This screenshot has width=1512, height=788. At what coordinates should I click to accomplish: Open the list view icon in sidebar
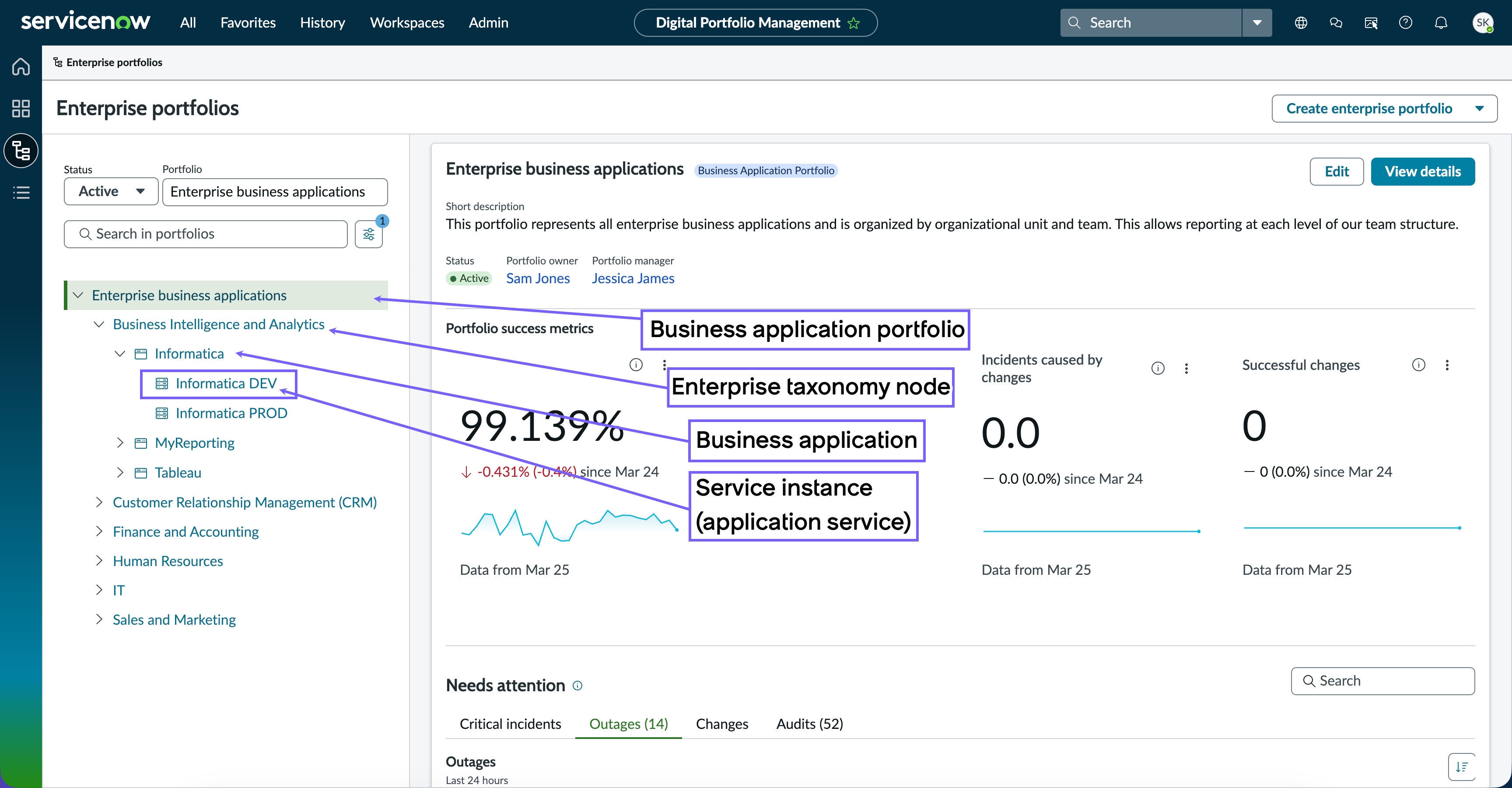(21, 193)
